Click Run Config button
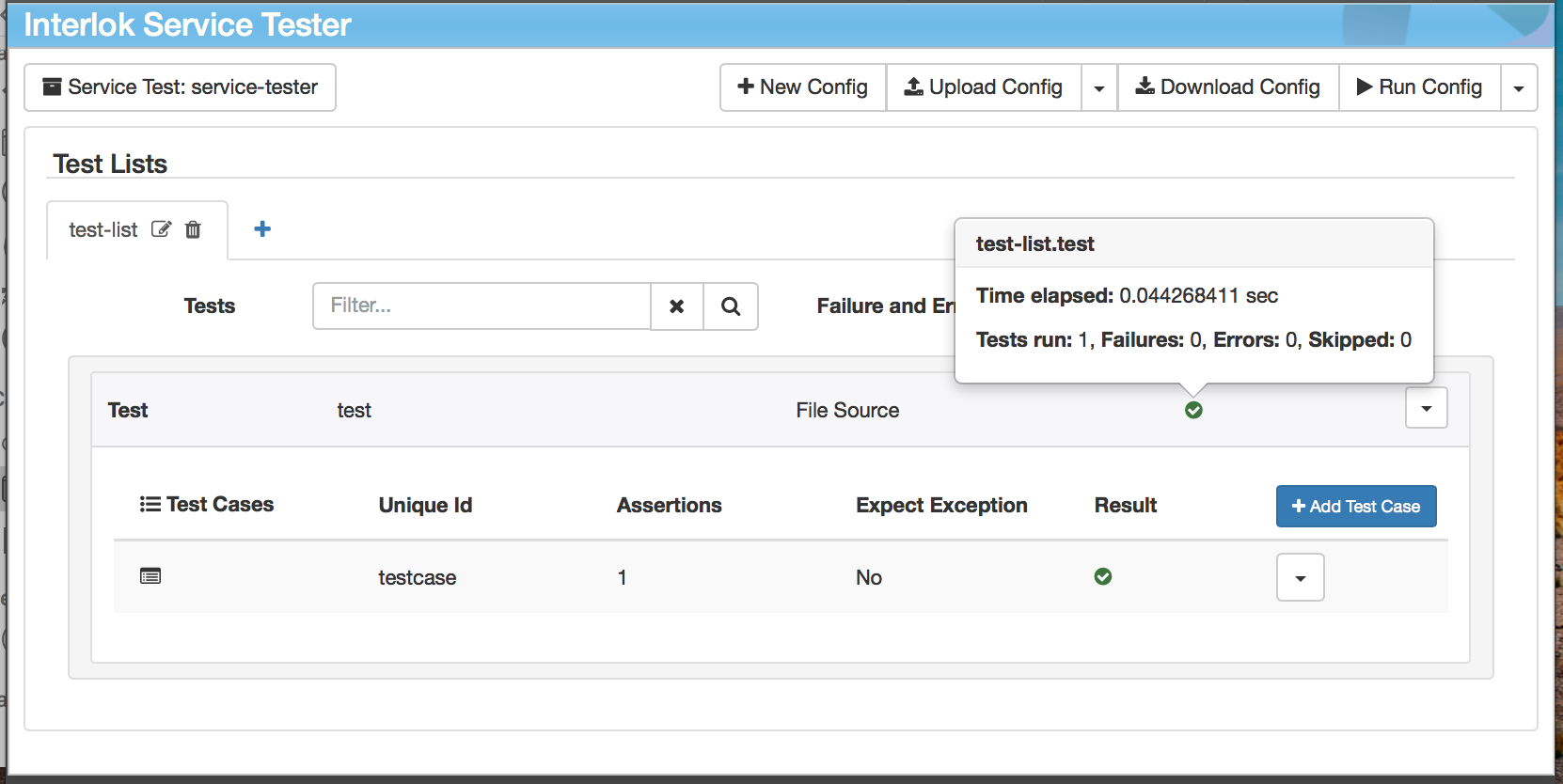 point(1420,87)
